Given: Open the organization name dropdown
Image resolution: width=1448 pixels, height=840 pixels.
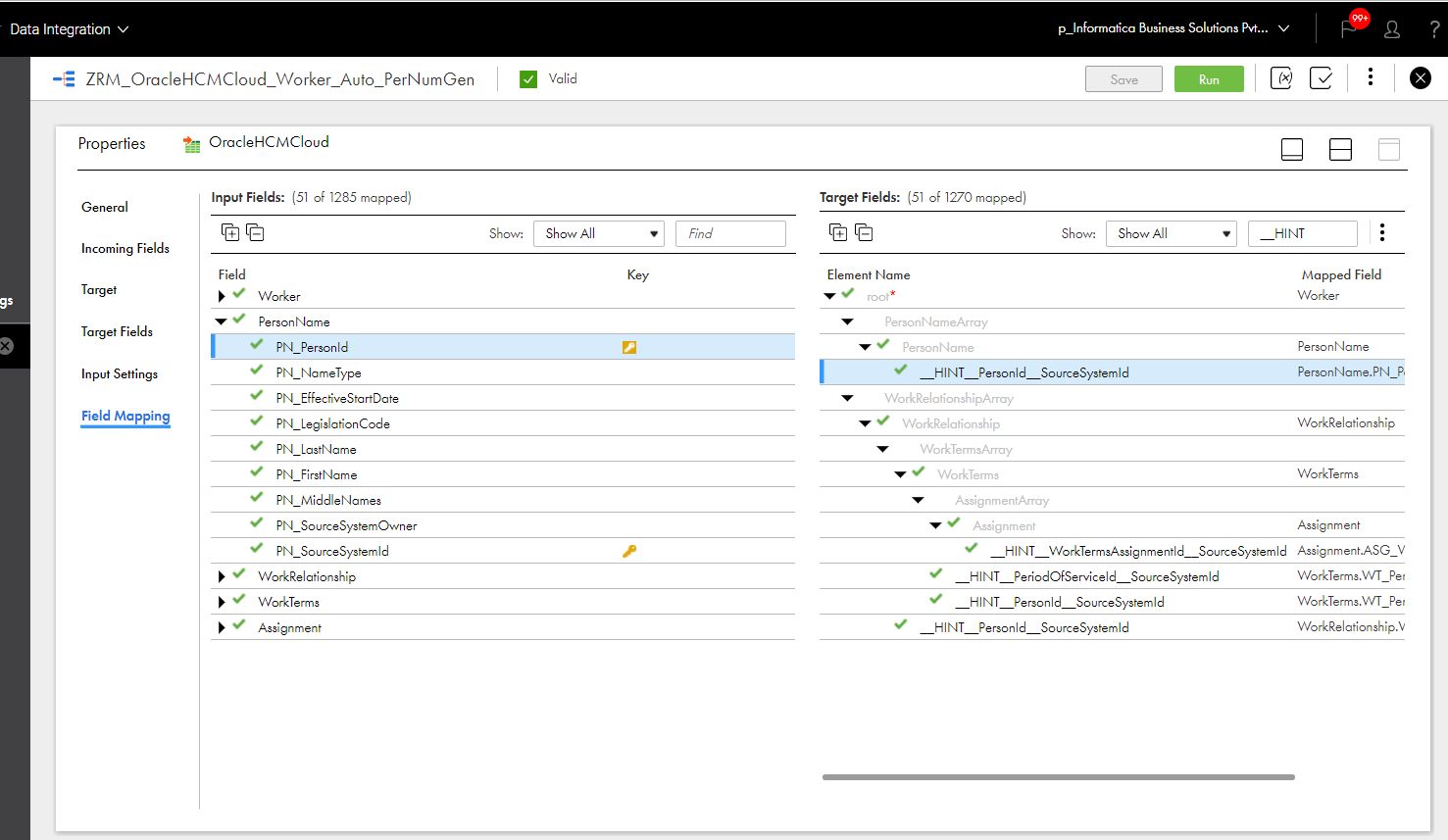Looking at the screenshot, I should 1173,28.
